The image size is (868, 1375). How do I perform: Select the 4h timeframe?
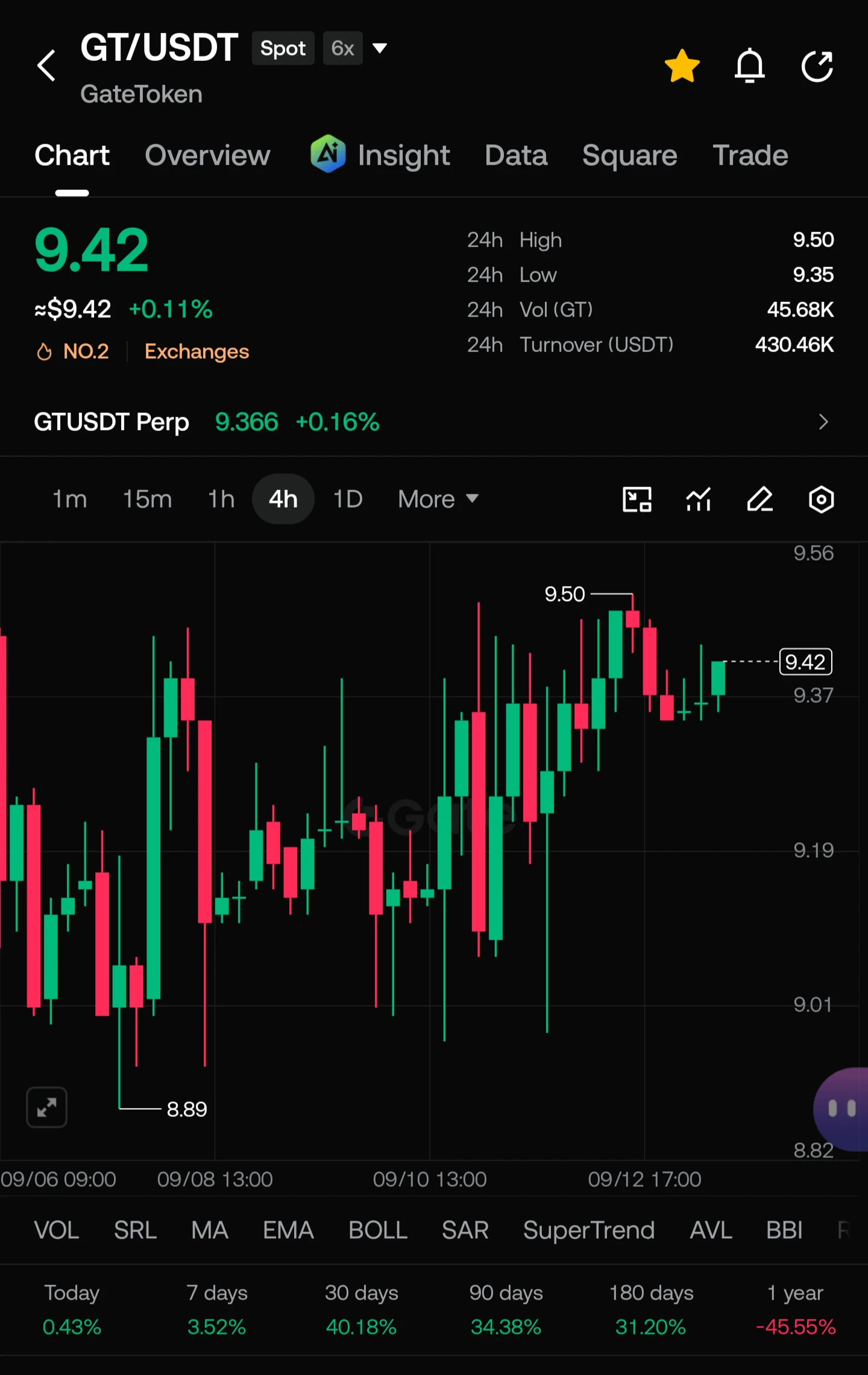tap(283, 499)
